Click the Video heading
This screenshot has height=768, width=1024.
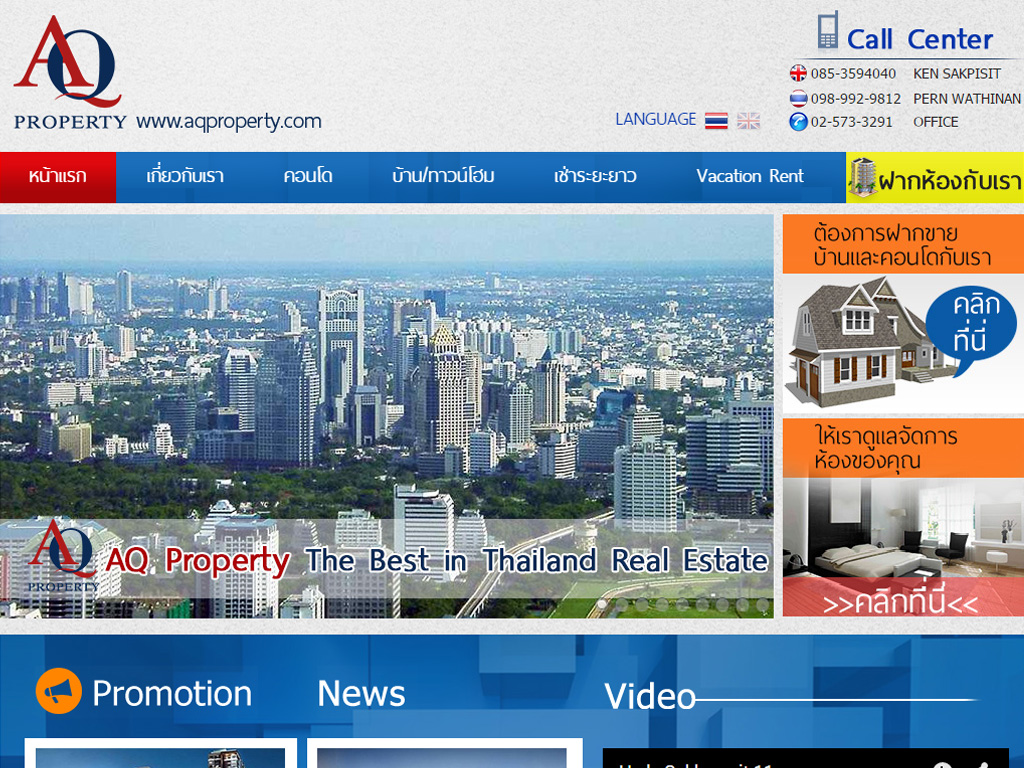(650, 696)
